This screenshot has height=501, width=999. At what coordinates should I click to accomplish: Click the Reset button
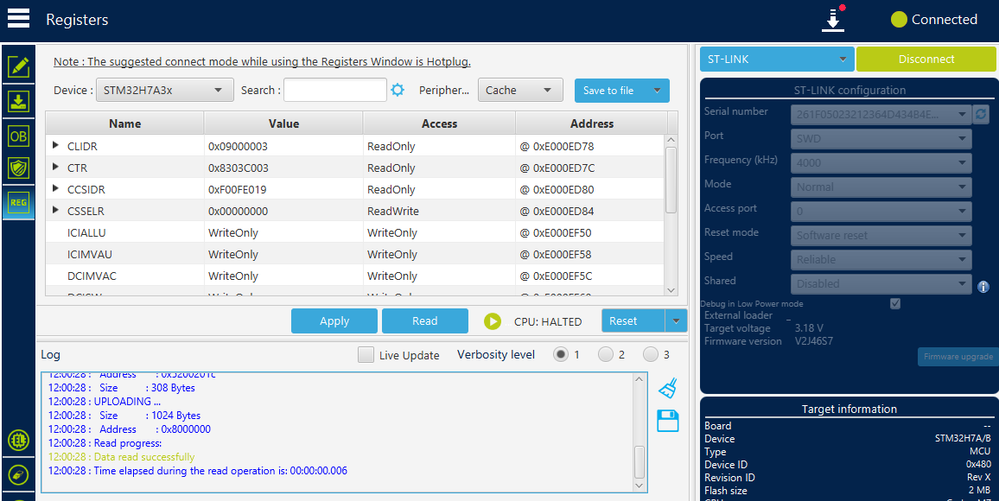click(633, 321)
